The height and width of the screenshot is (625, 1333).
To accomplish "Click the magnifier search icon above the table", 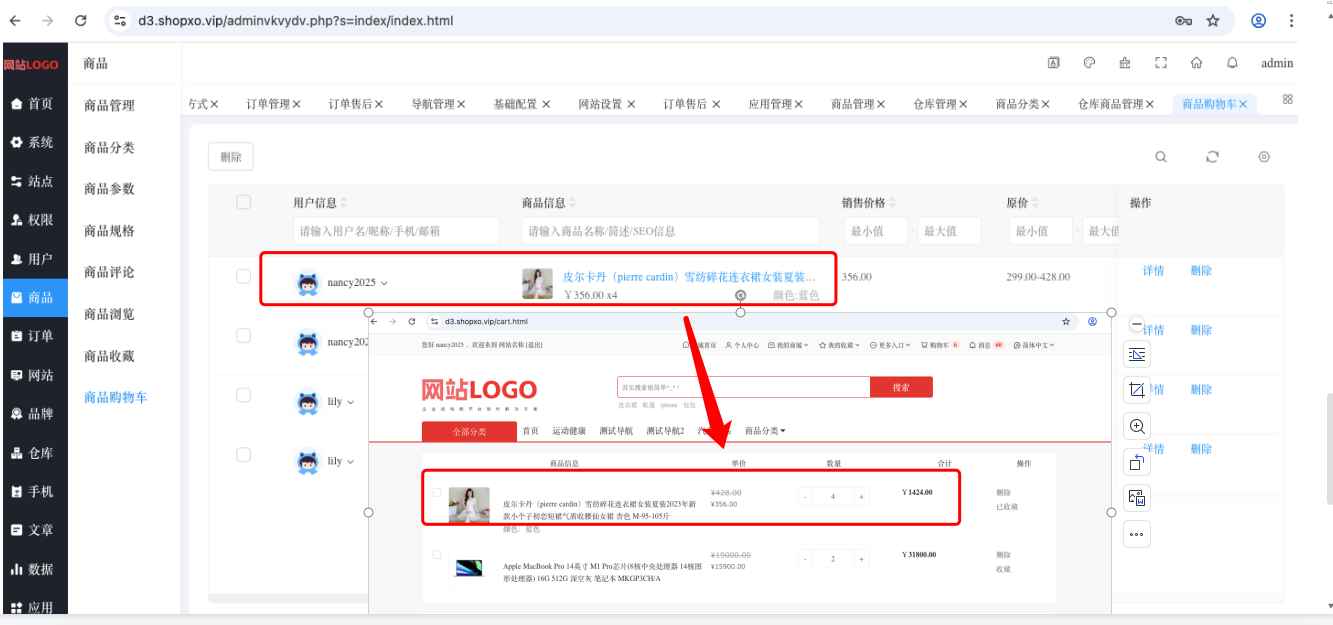I will click(x=1161, y=157).
